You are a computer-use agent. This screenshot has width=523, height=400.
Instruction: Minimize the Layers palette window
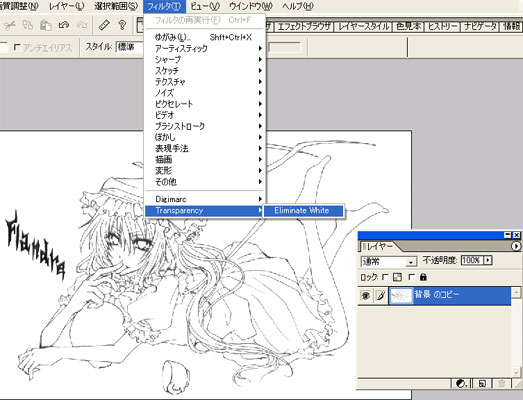click(508, 235)
